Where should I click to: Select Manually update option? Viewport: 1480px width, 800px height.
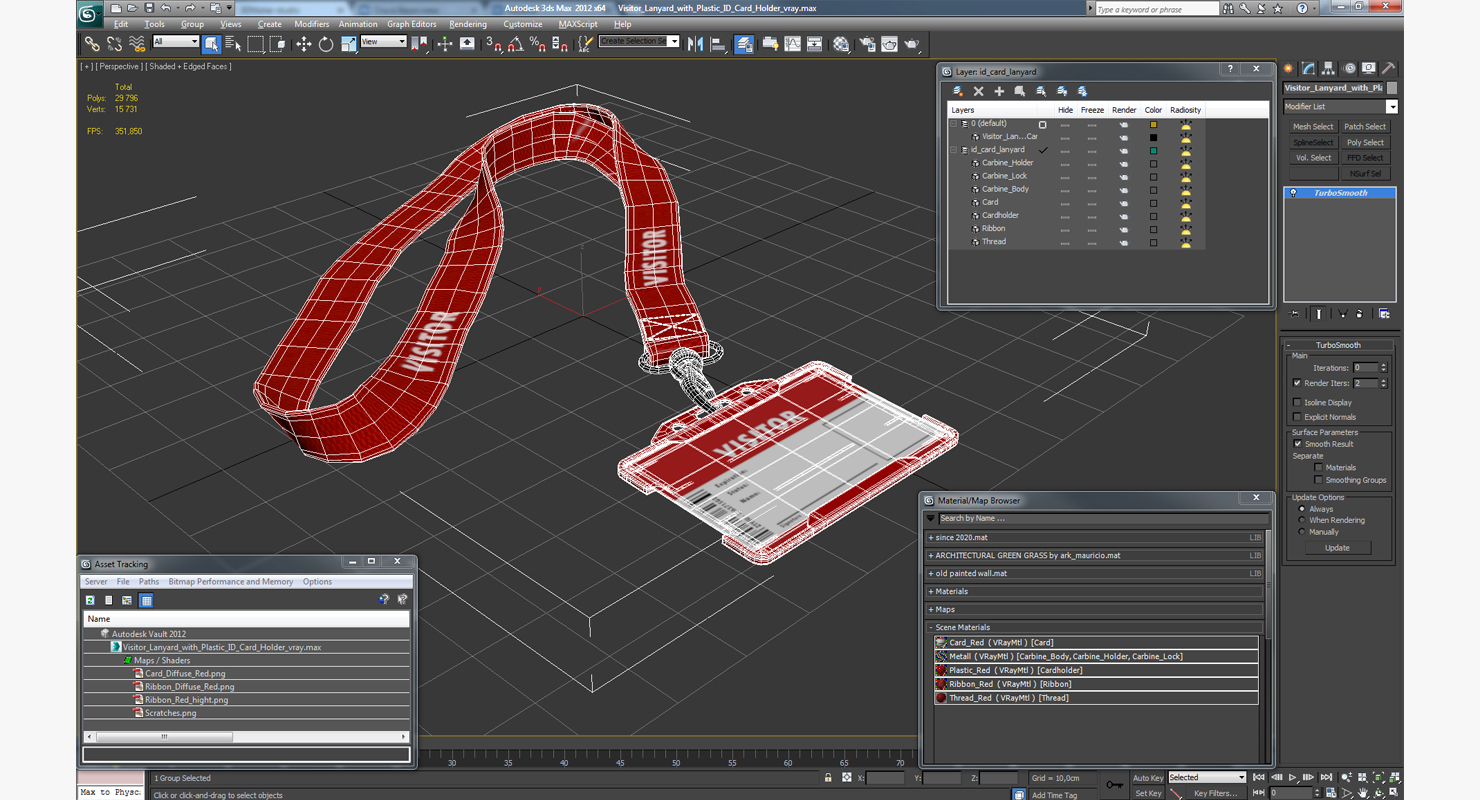coord(1302,532)
